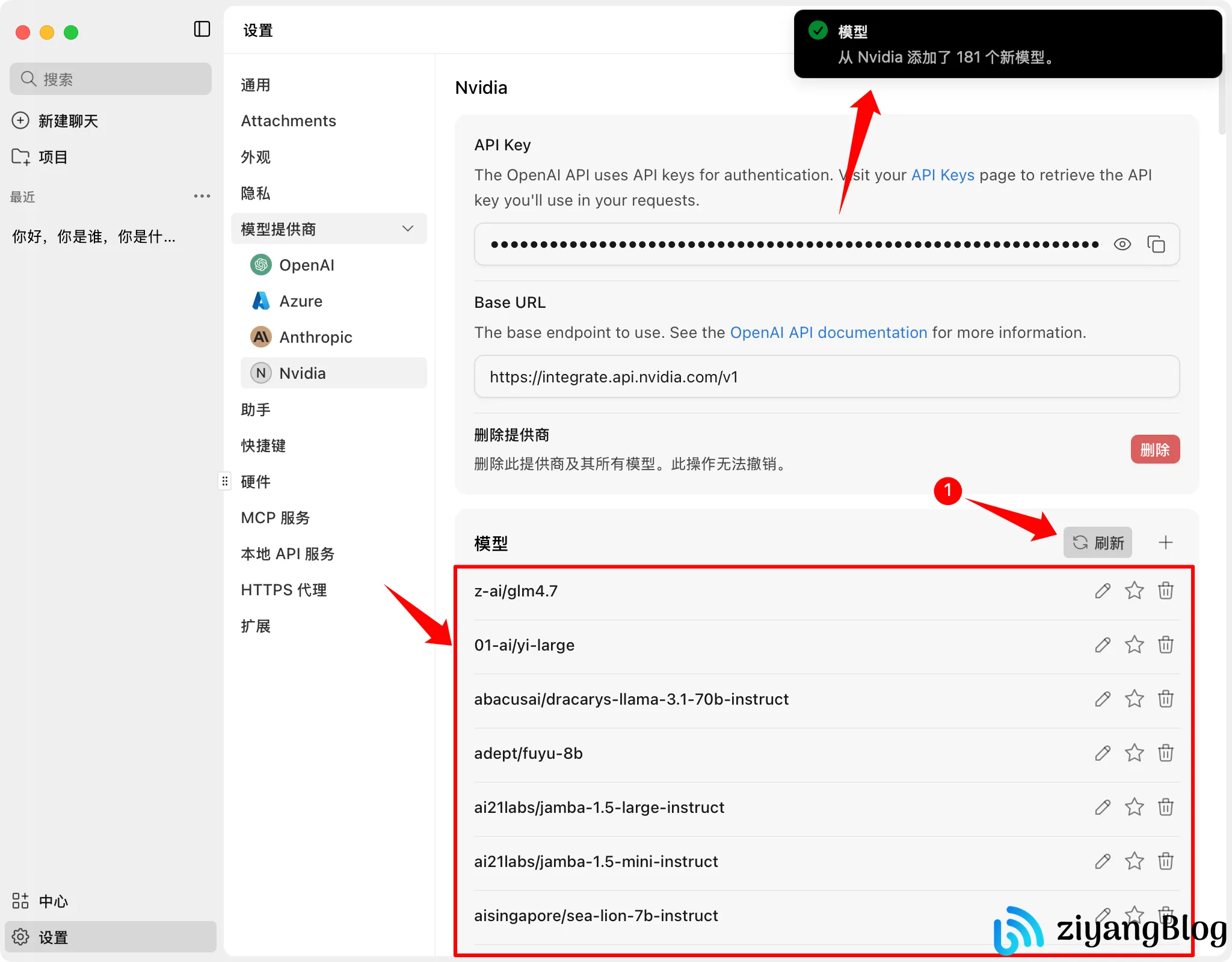The width and height of the screenshot is (1232, 962).
Task: Reveal the hidden API key
Action: 1123,244
